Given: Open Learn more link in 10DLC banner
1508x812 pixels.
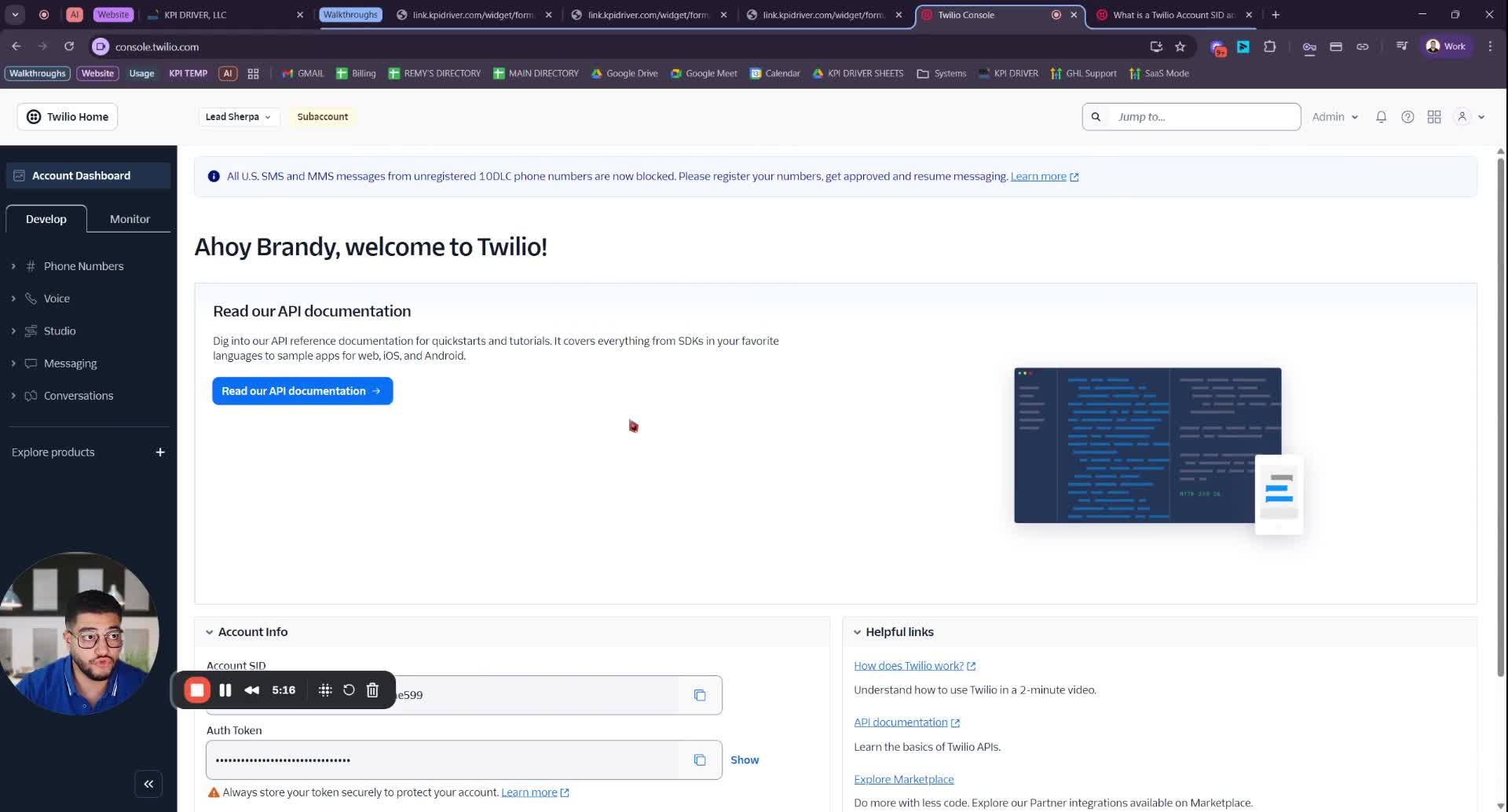Looking at the screenshot, I should [1044, 177].
